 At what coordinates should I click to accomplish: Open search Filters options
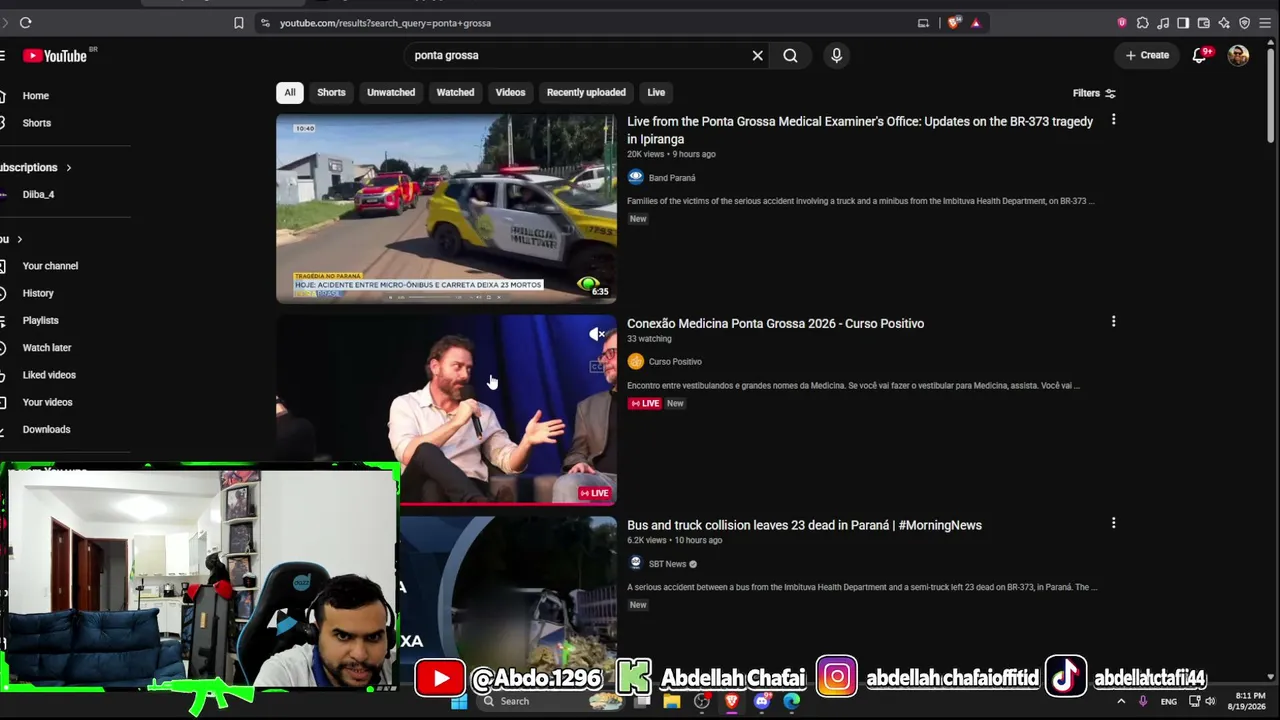pyautogui.click(x=1094, y=93)
